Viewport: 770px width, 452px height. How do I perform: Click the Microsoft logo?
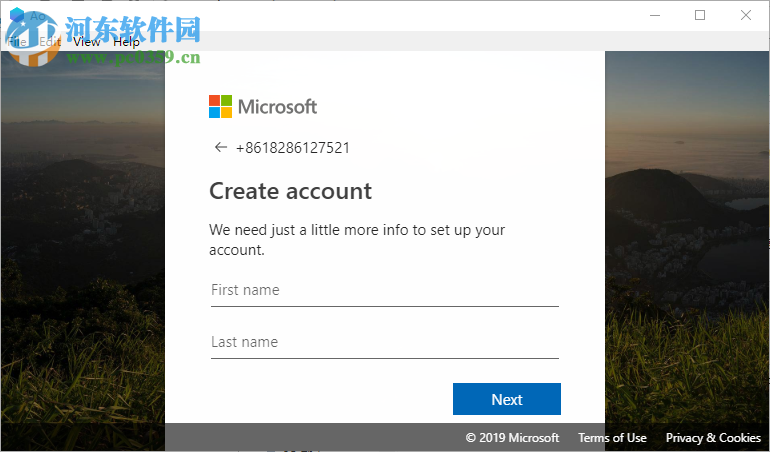263,107
